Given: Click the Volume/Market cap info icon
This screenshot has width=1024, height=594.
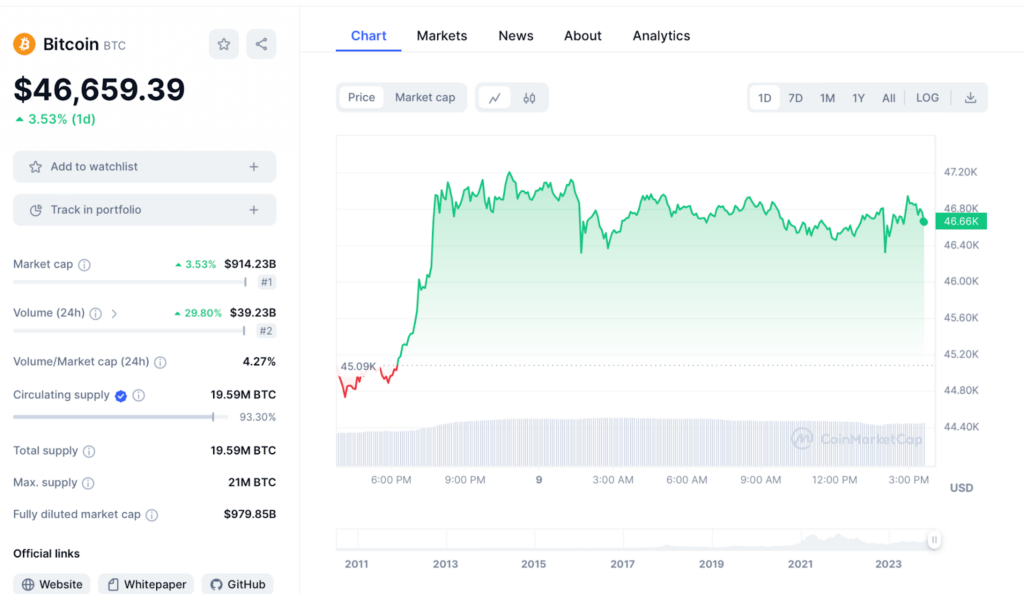Looking at the screenshot, I should click(x=160, y=362).
